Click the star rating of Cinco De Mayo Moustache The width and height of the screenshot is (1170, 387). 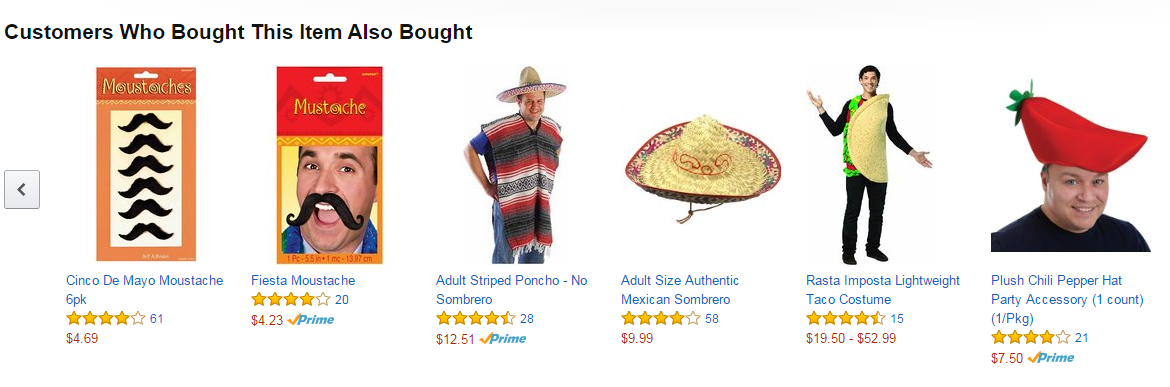106,318
